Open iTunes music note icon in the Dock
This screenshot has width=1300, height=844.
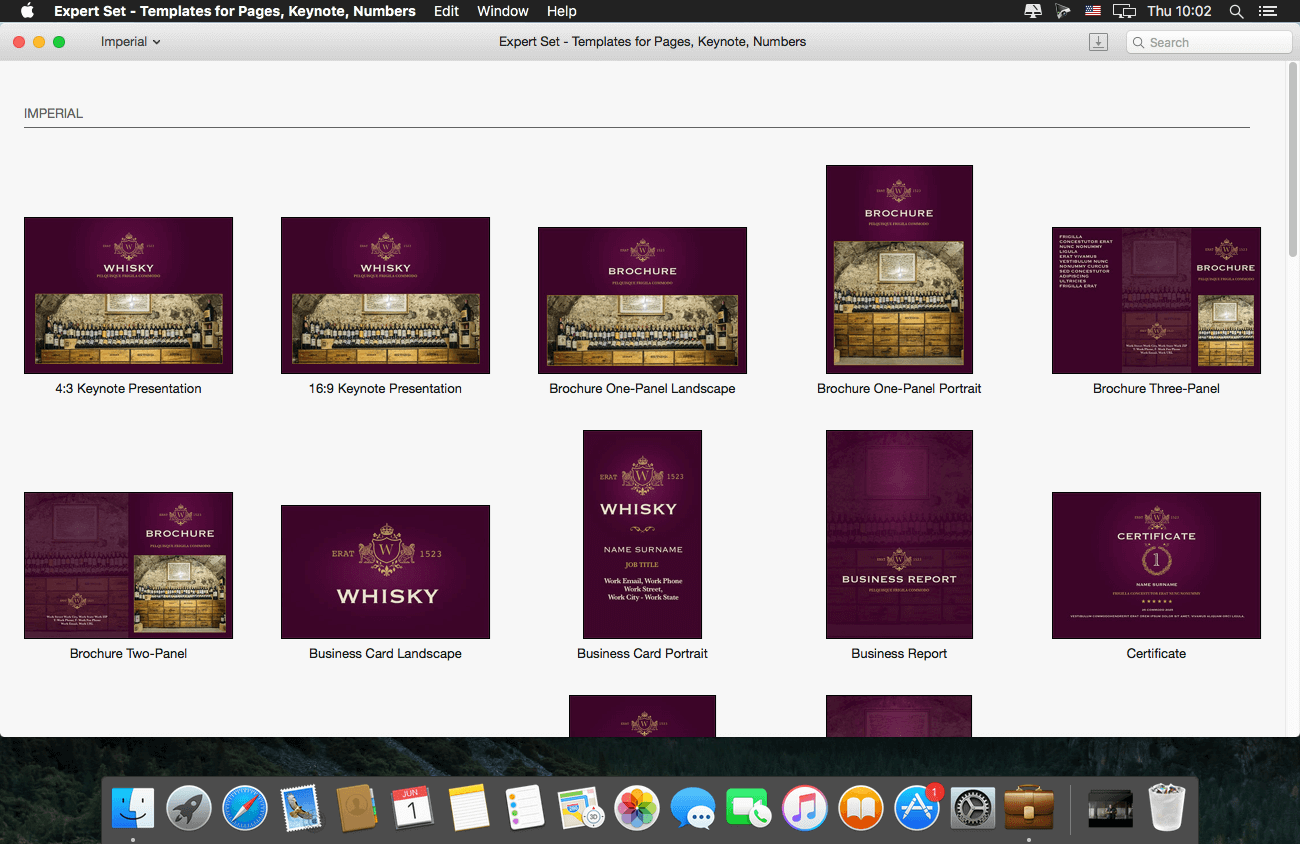point(805,808)
